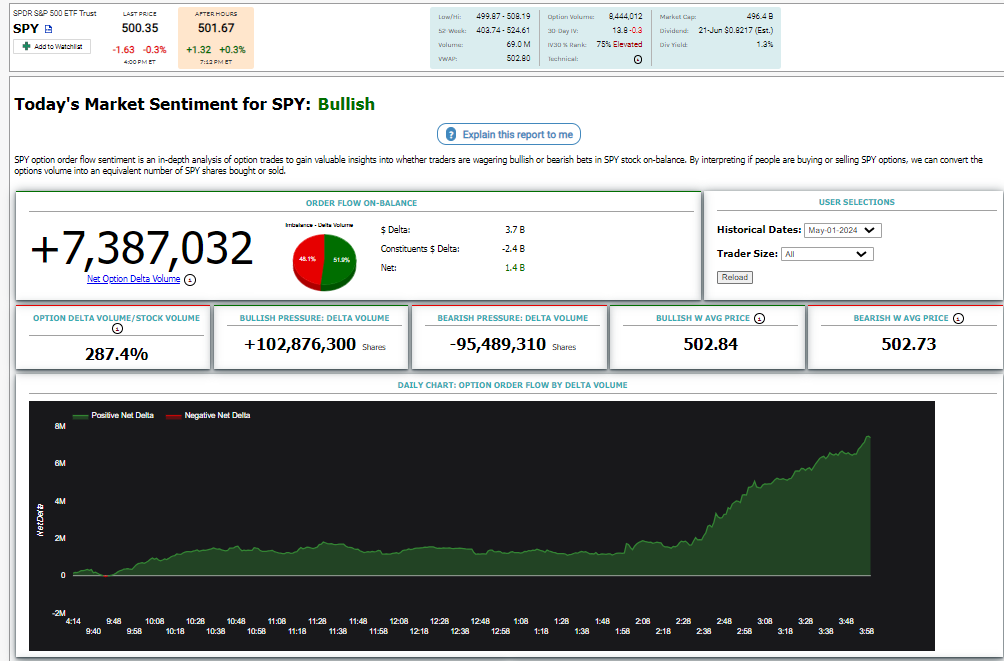Click Explain this report to me button
Screen dimensions: 1004x661
point(509,135)
